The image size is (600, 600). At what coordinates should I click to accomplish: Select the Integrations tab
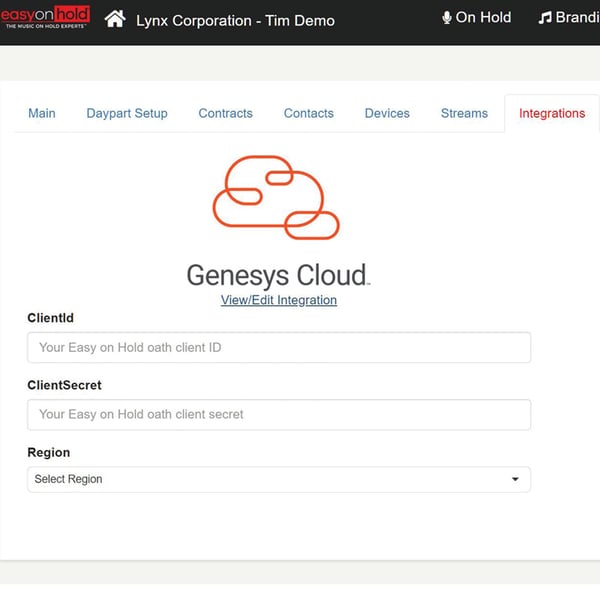pos(552,114)
